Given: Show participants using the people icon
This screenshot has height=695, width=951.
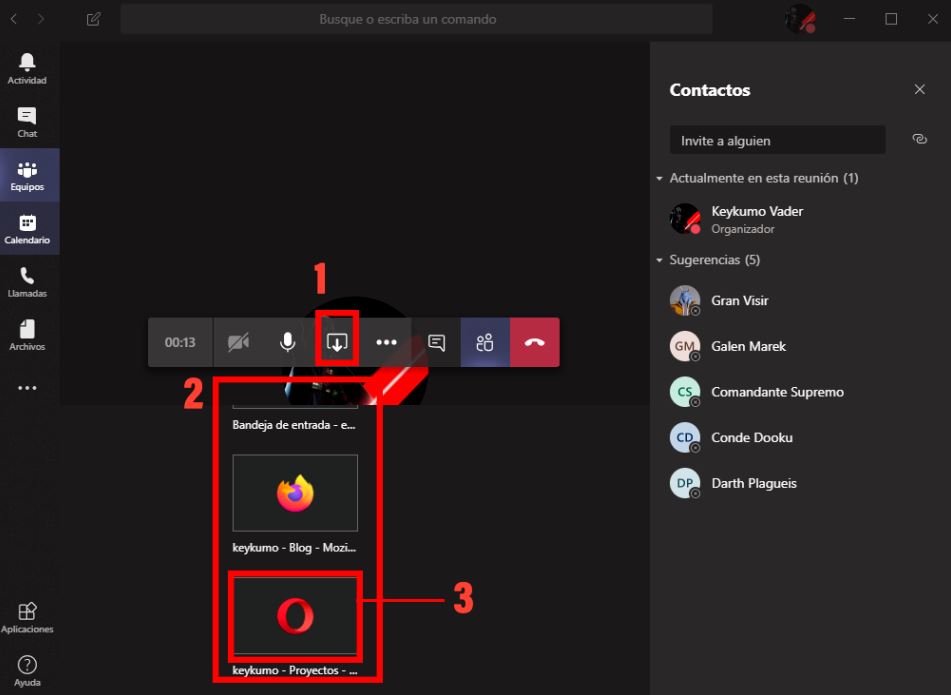Looking at the screenshot, I should (x=485, y=341).
